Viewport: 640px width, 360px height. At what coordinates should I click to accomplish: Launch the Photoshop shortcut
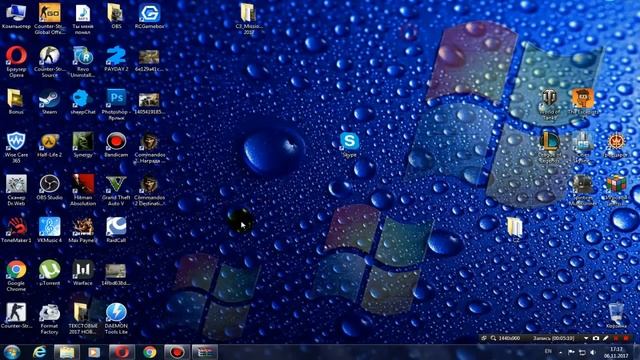[116, 104]
